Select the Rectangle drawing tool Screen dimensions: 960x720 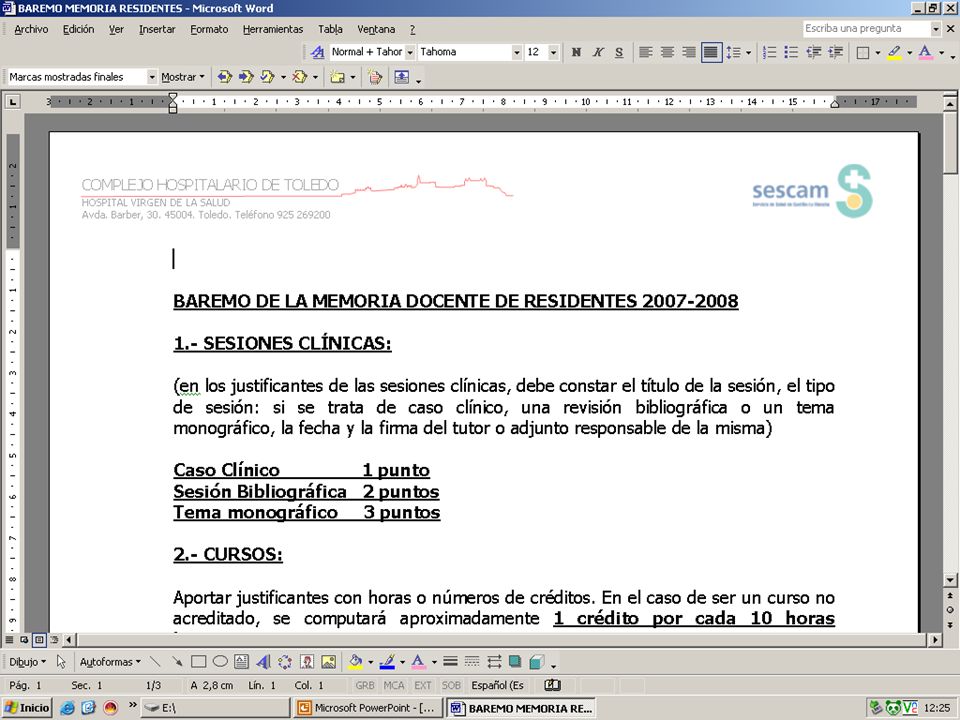(198, 662)
